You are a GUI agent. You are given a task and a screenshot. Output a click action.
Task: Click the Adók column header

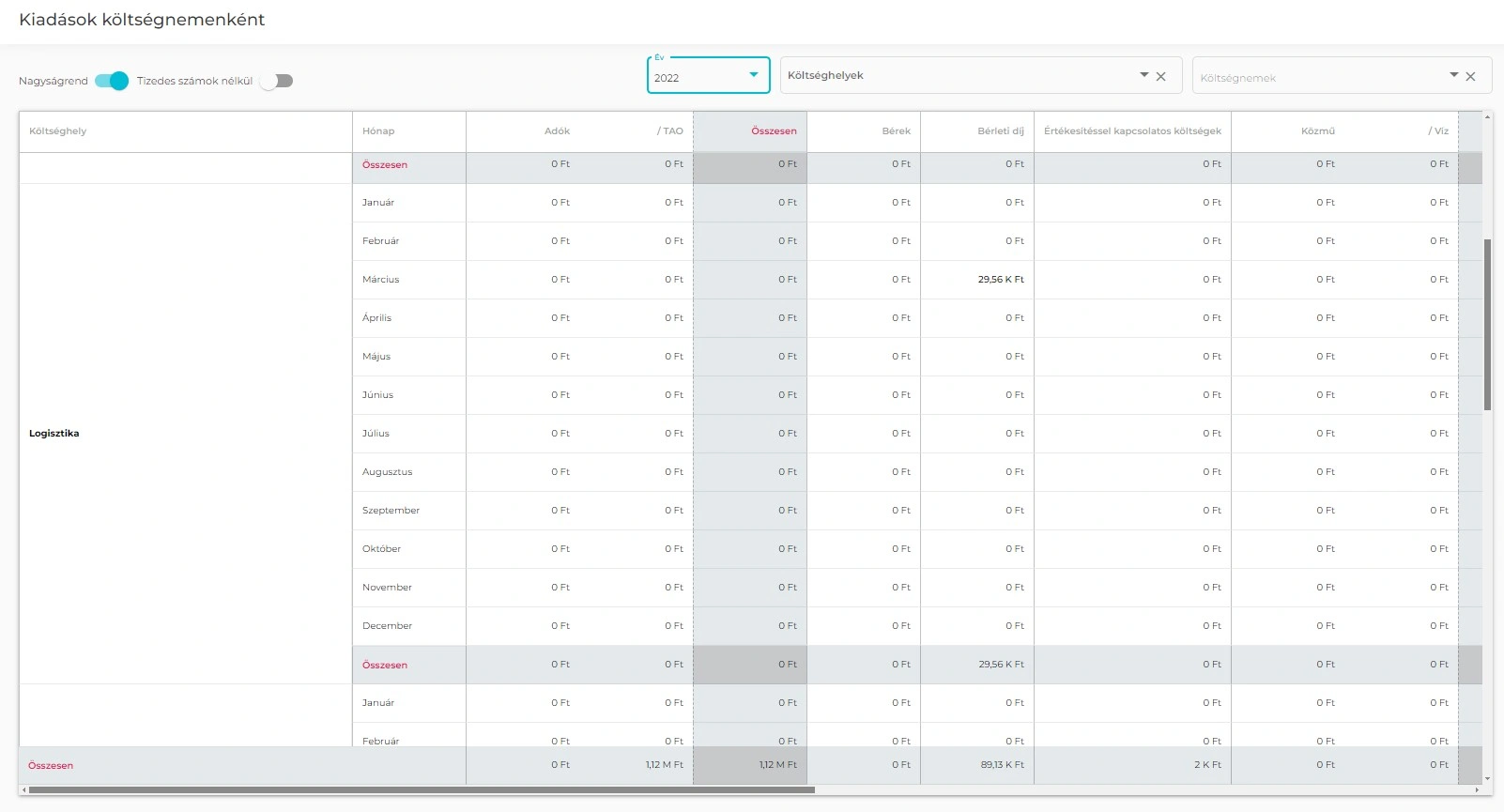click(557, 131)
